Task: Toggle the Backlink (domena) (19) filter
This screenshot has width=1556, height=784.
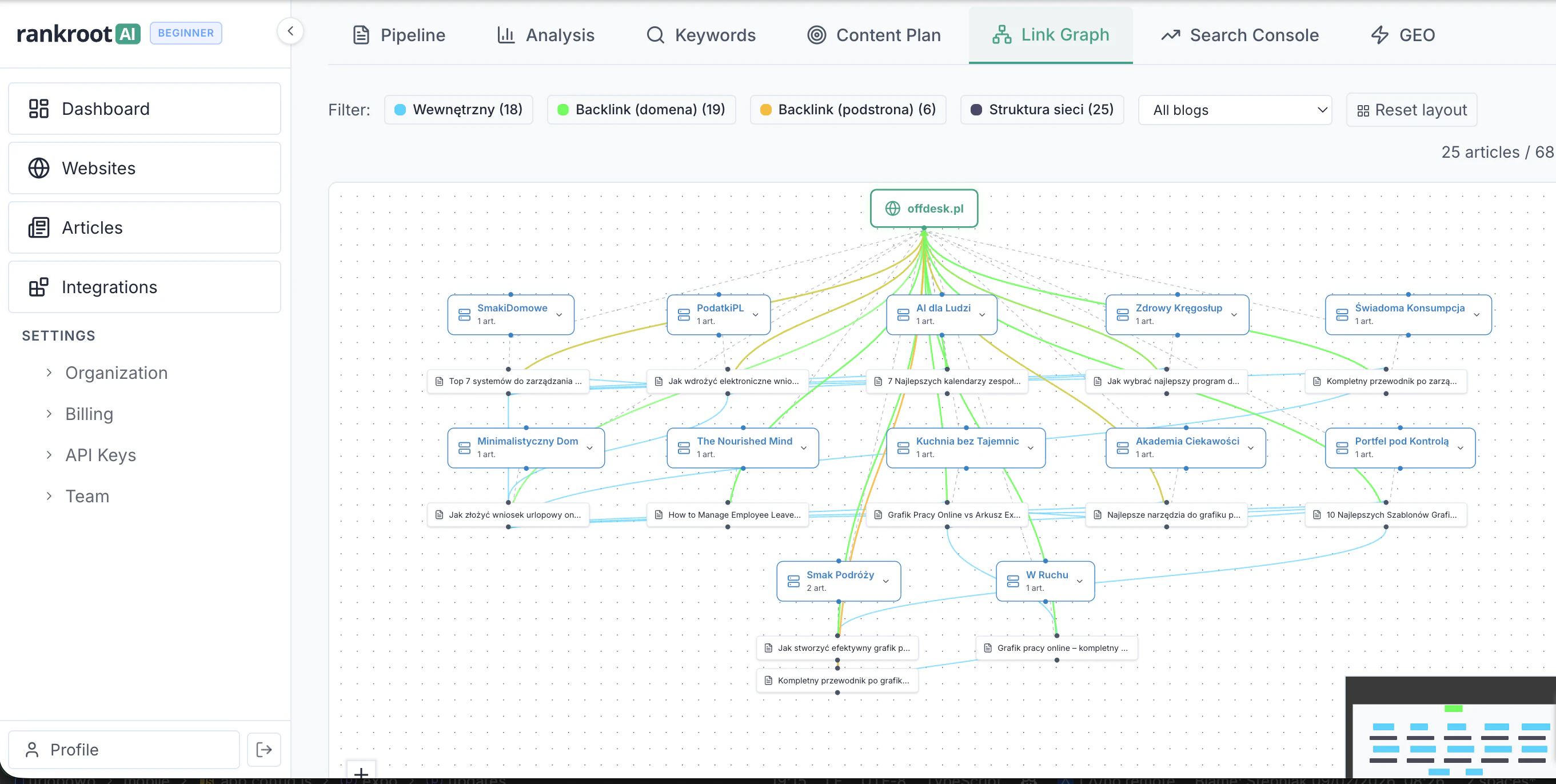Action: click(x=641, y=110)
